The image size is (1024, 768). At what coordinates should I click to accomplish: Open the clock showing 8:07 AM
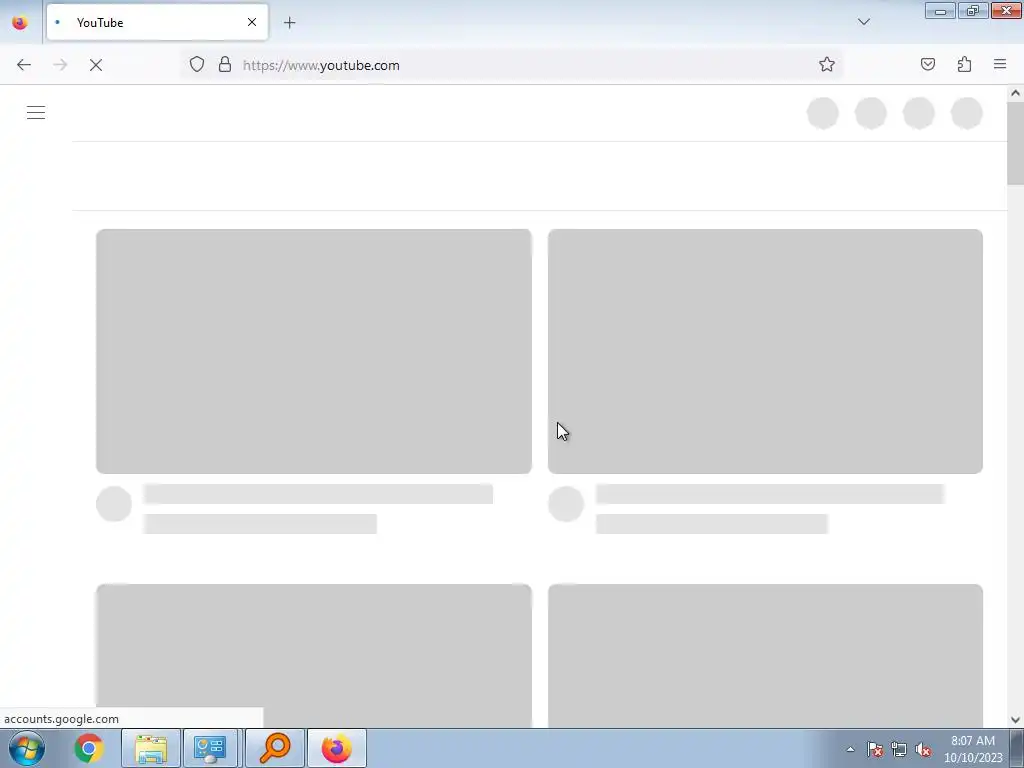(x=972, y=749)
